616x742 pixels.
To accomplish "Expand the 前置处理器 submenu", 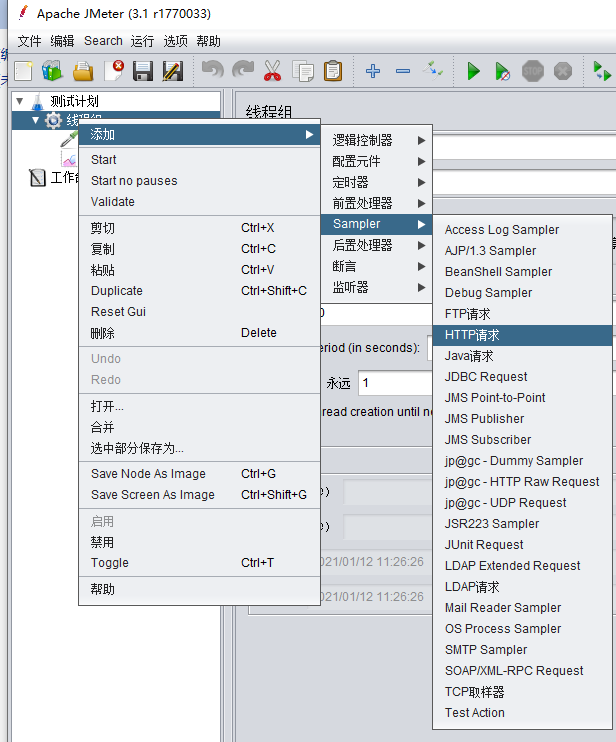I will tap(377, 203).
